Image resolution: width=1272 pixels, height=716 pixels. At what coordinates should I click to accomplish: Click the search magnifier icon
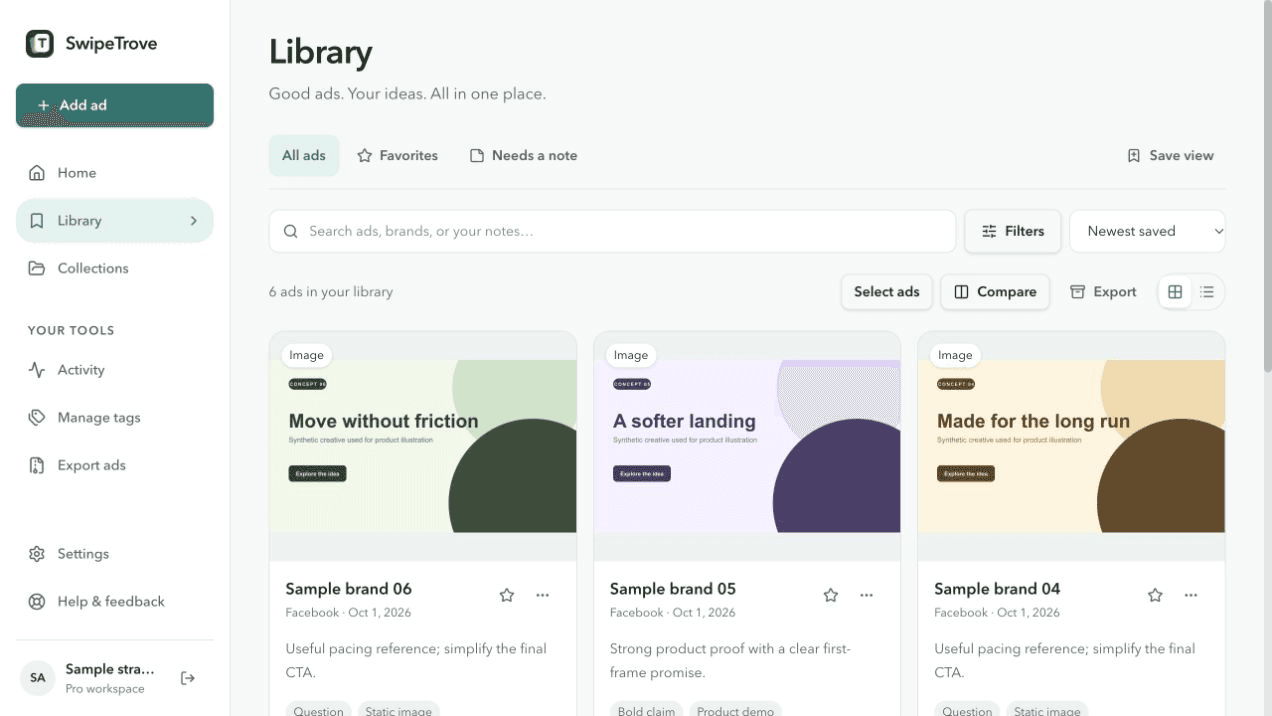(291, 231)
